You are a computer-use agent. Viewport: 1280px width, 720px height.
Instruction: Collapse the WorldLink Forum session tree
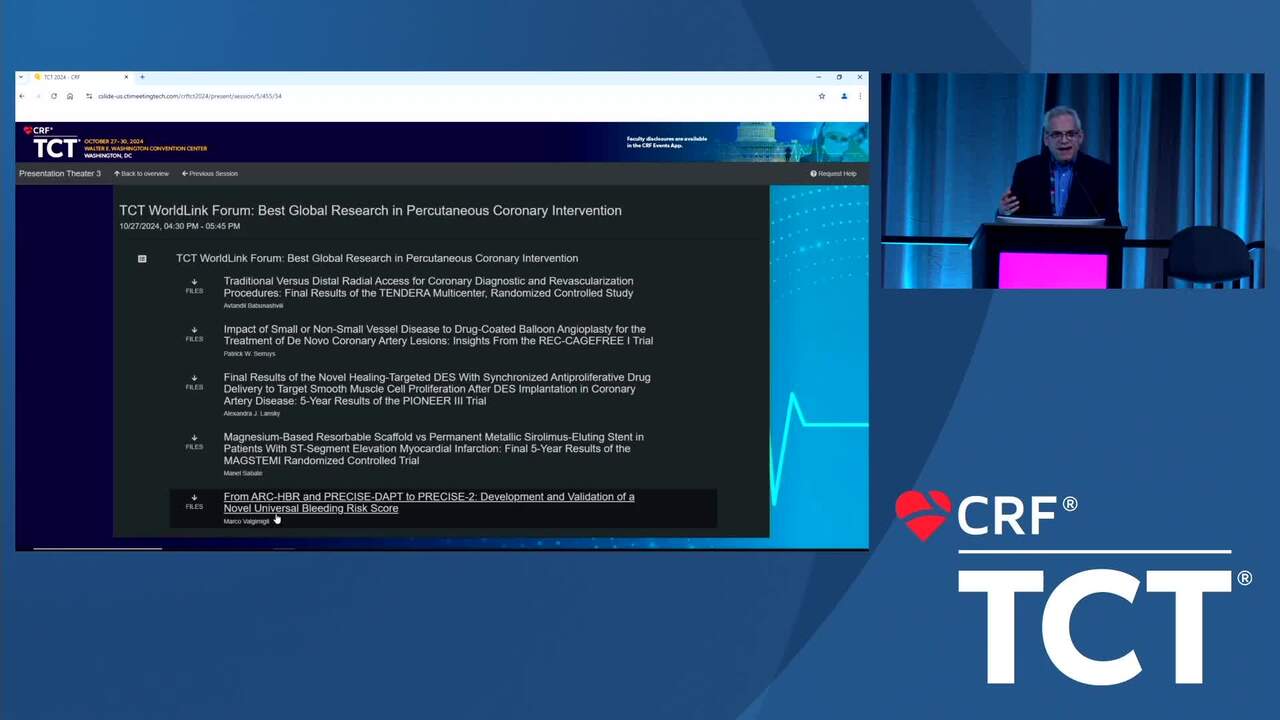(x=142, y=259)
